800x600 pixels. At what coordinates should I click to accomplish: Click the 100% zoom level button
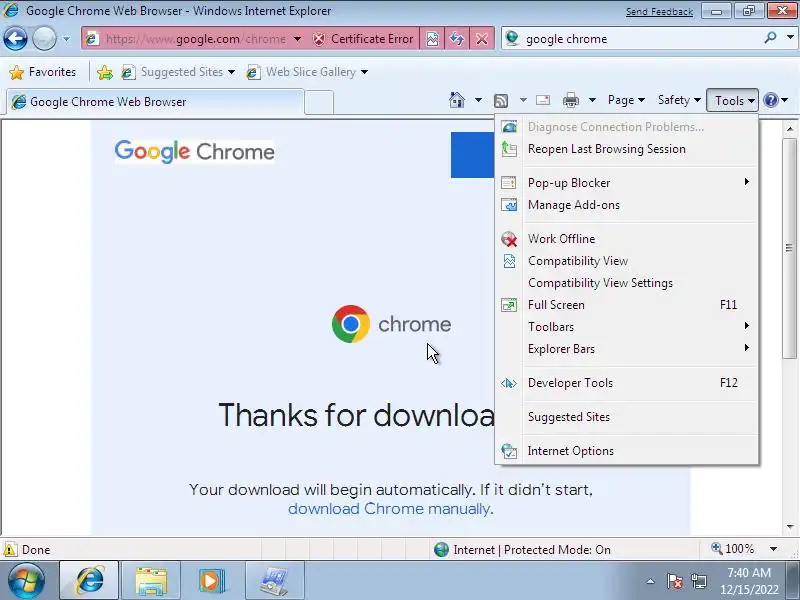[x=733, y=549]
